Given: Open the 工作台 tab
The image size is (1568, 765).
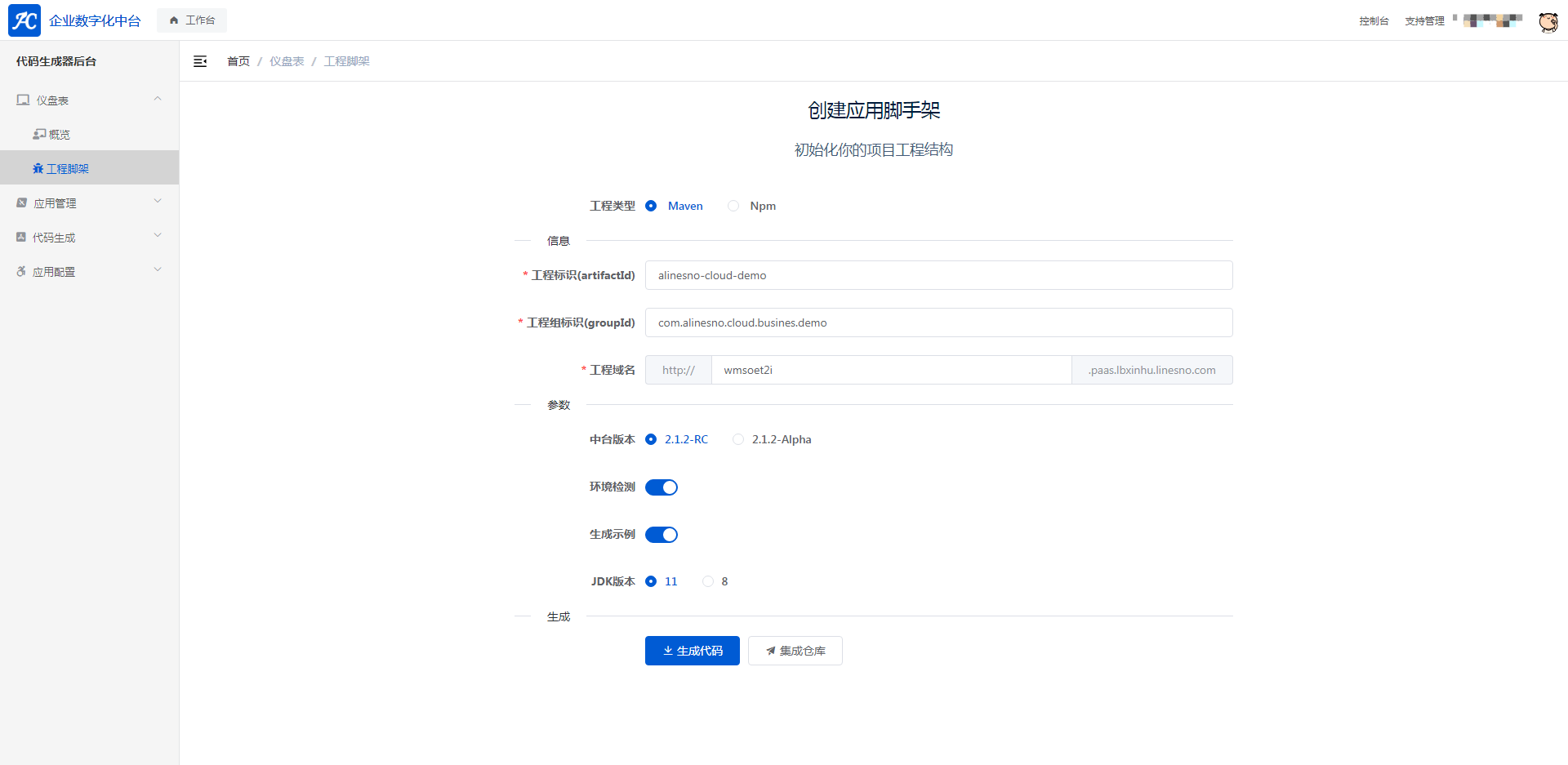Looking at the screenshot, I should coord(192,20).
